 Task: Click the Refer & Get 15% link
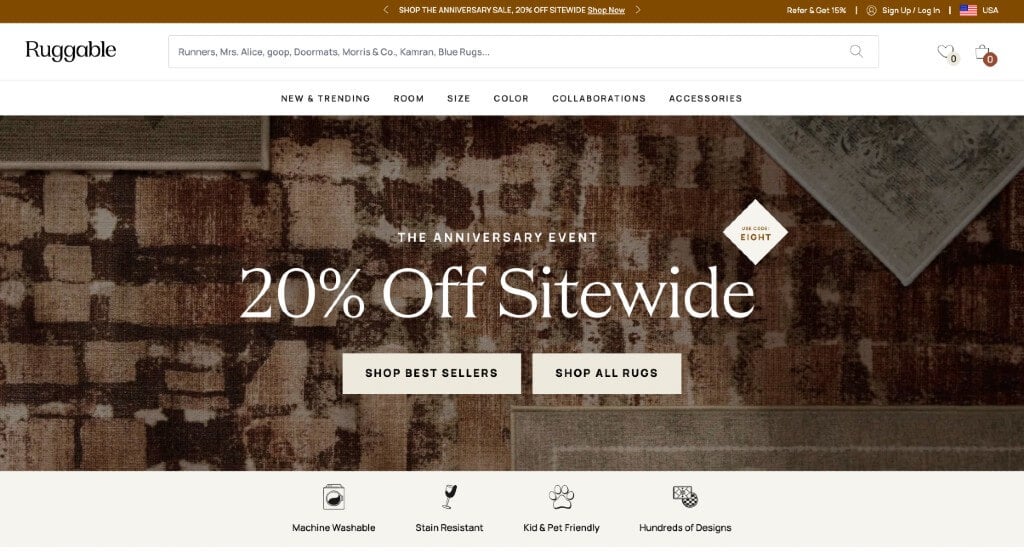pyautogui.click(x=816, y=10)
